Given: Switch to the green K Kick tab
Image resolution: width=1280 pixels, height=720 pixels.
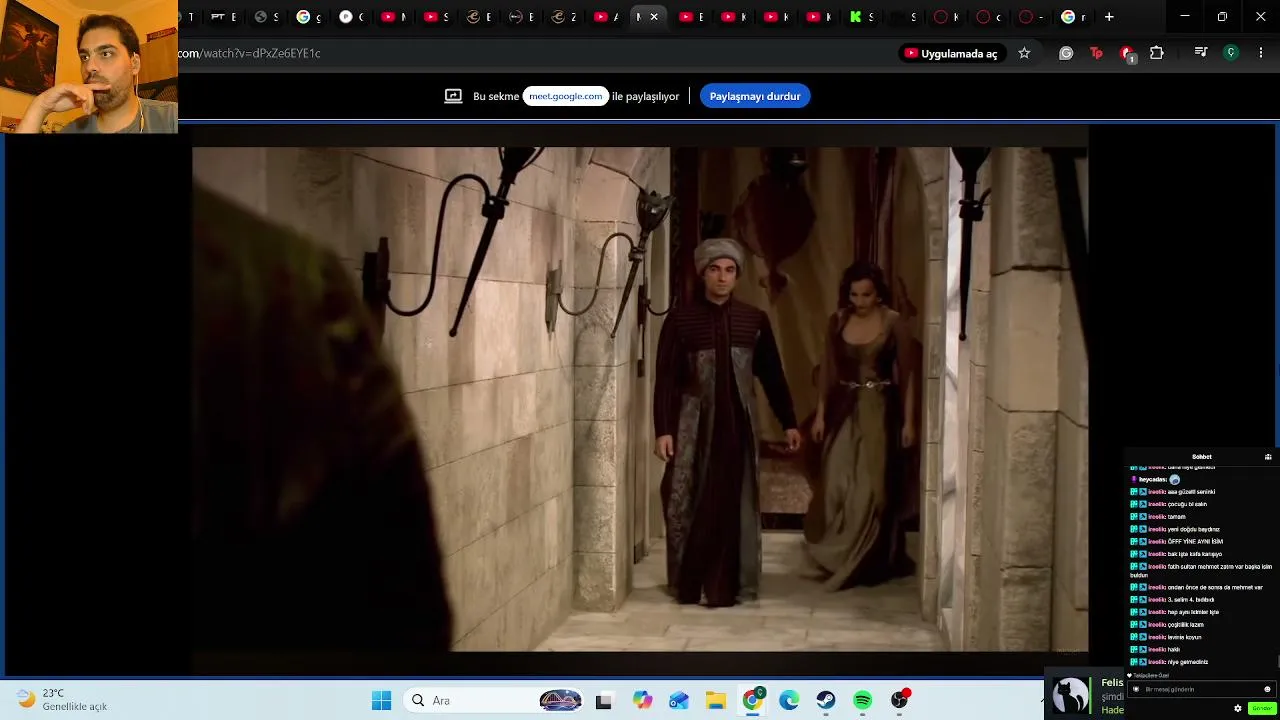Looking at the screenshot, I should [x=862, y=17].
